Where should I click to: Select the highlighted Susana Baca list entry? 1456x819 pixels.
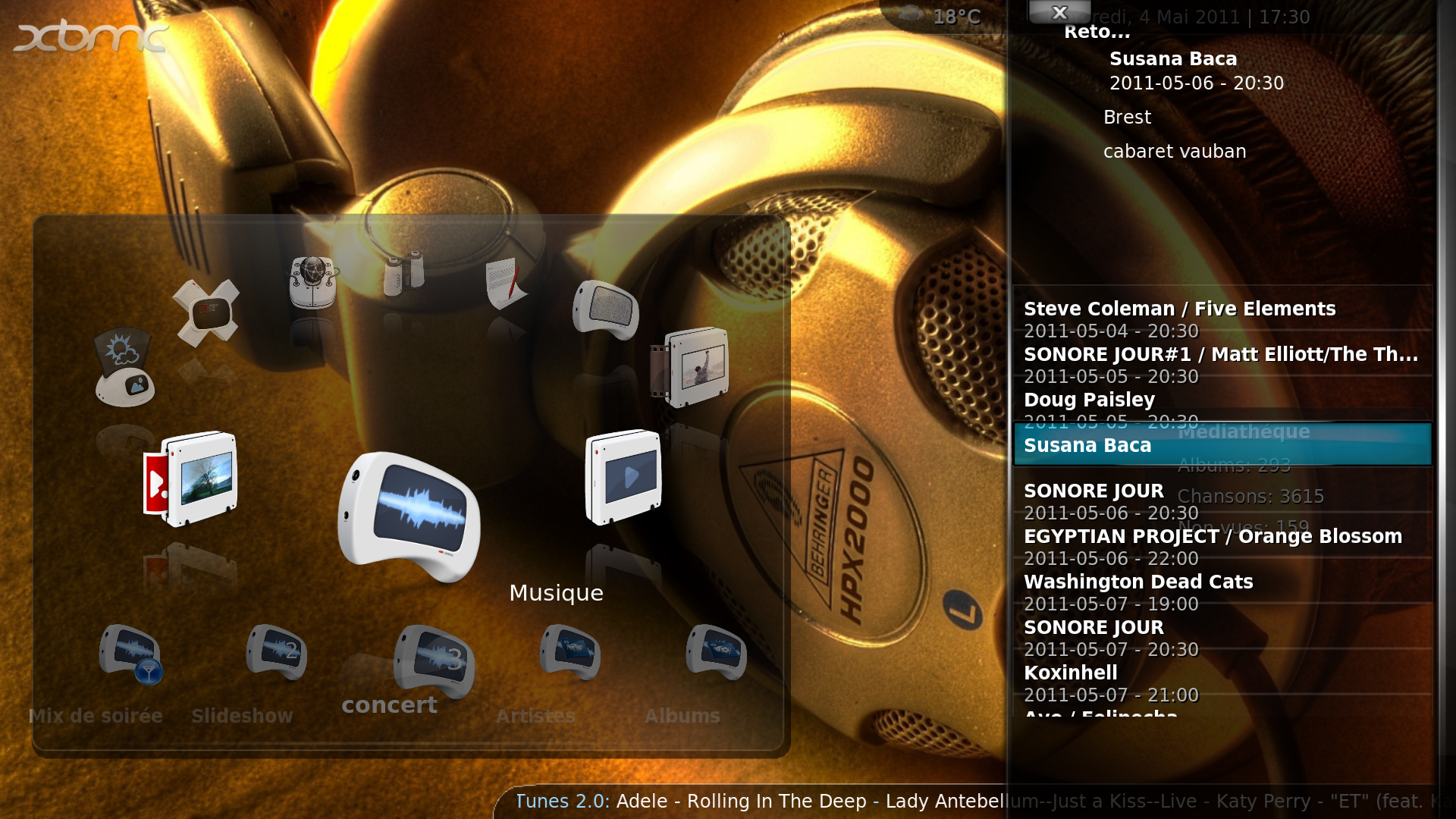(1222, 444)
